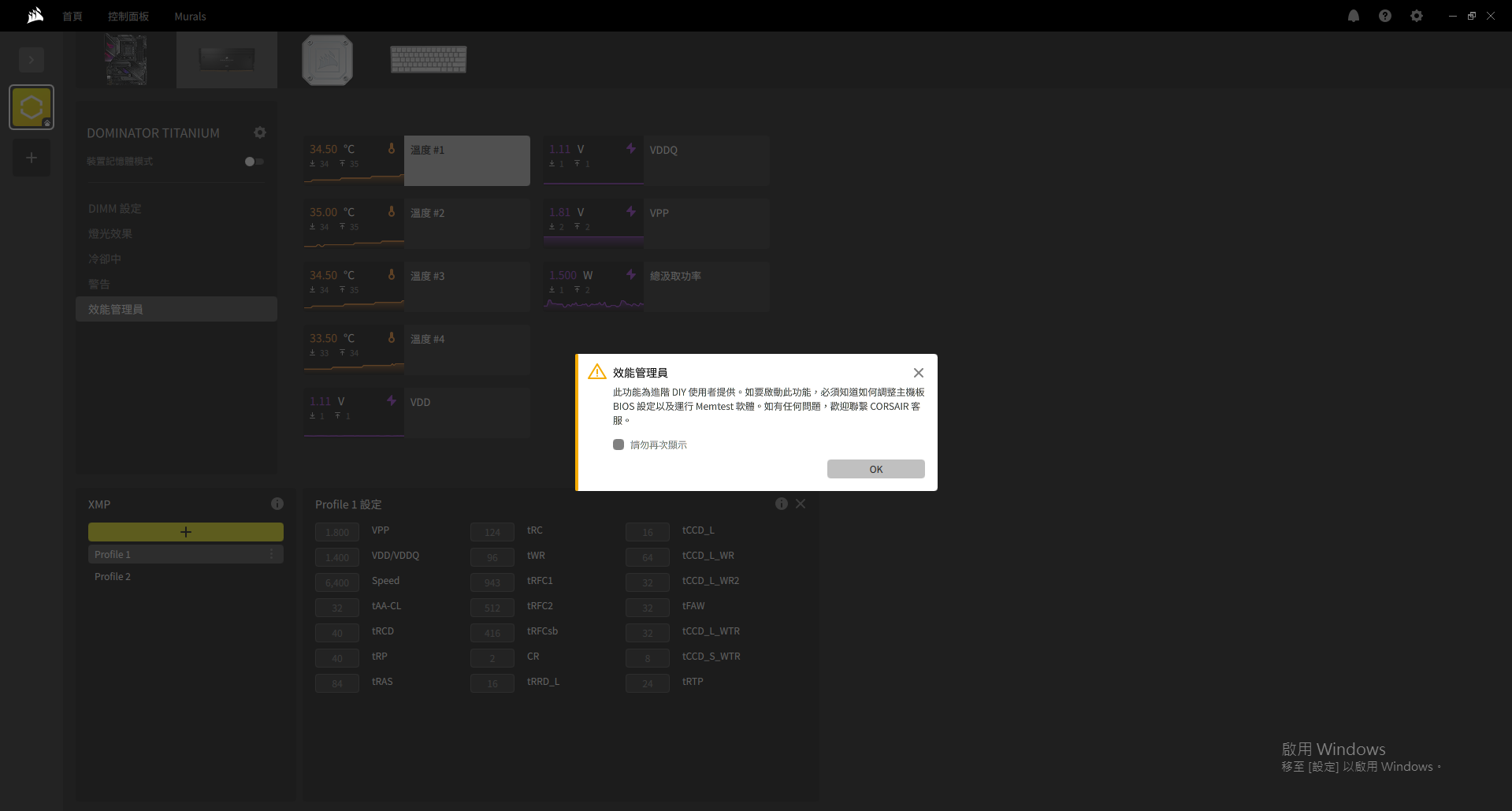Select the VPP voltage sensor tile
Image resolution: width=1512 pixels, height=811 pixels.
[x=656, y=224]
